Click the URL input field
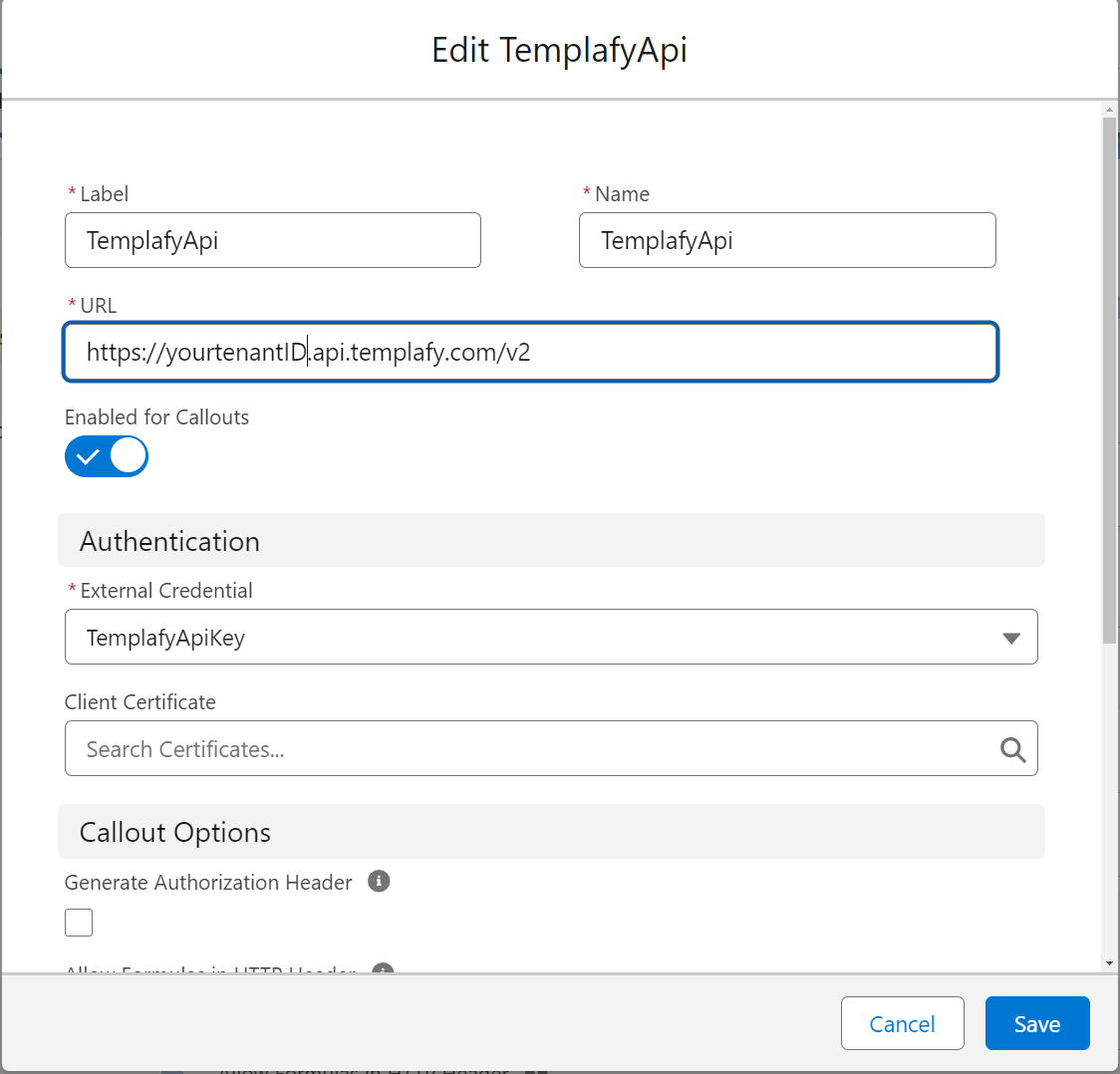 (x=531, y=352)
